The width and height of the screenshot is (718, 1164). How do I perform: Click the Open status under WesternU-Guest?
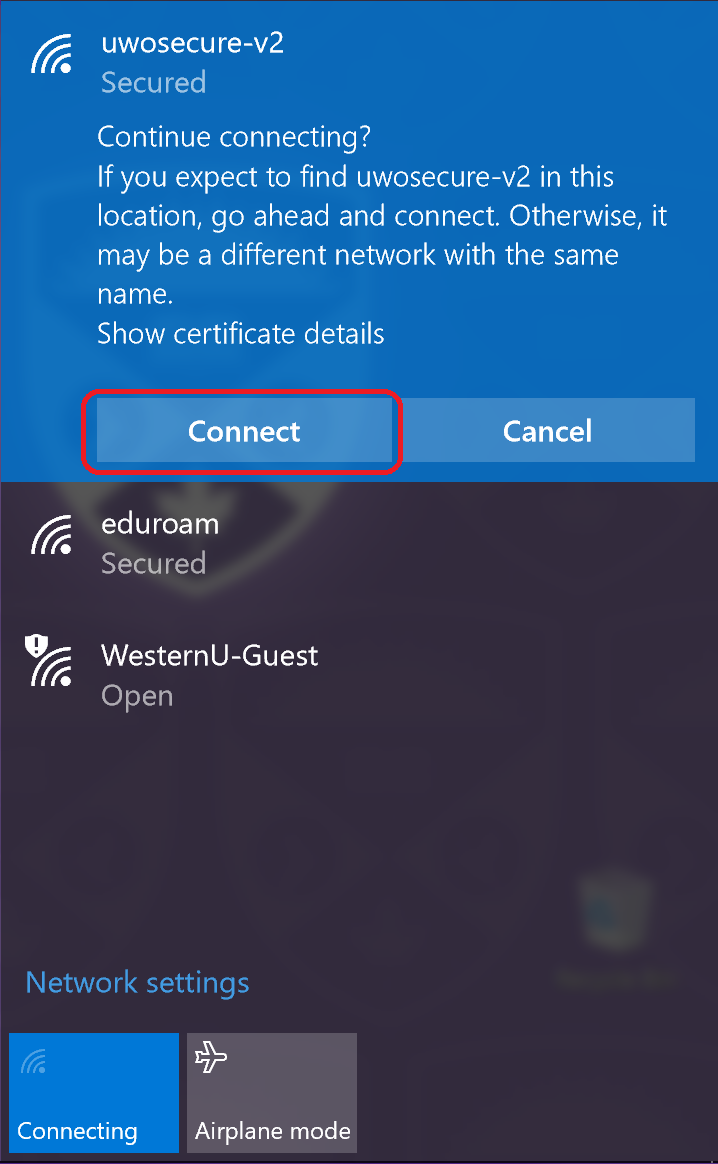[x=137, y=696]
